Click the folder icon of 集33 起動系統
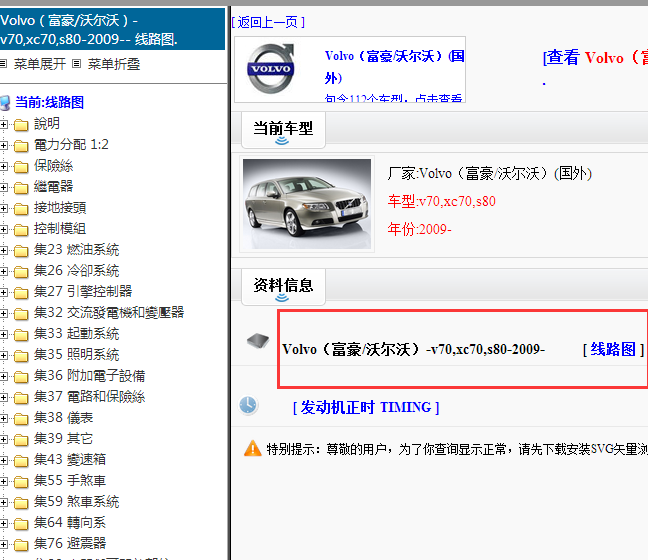The height and width of the screenshot is (560, 648). (21, 334)
